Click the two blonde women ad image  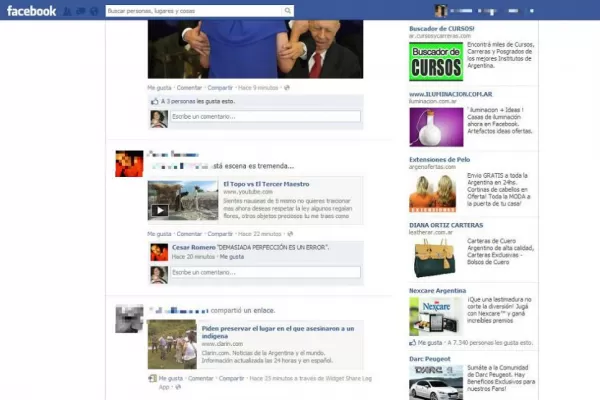433,193
